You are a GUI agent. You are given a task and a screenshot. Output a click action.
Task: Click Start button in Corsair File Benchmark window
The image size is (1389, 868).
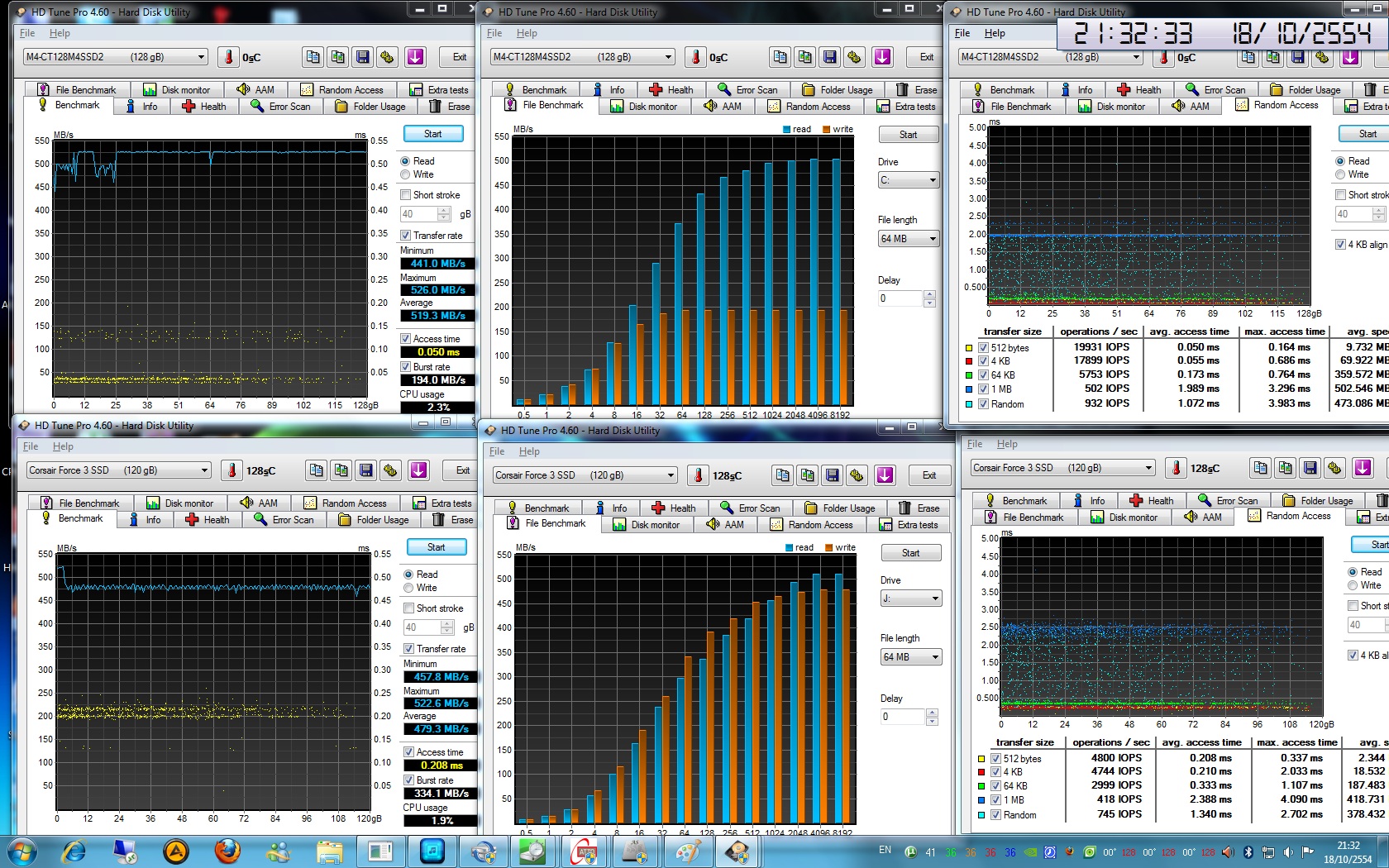[x=910, y=553]
